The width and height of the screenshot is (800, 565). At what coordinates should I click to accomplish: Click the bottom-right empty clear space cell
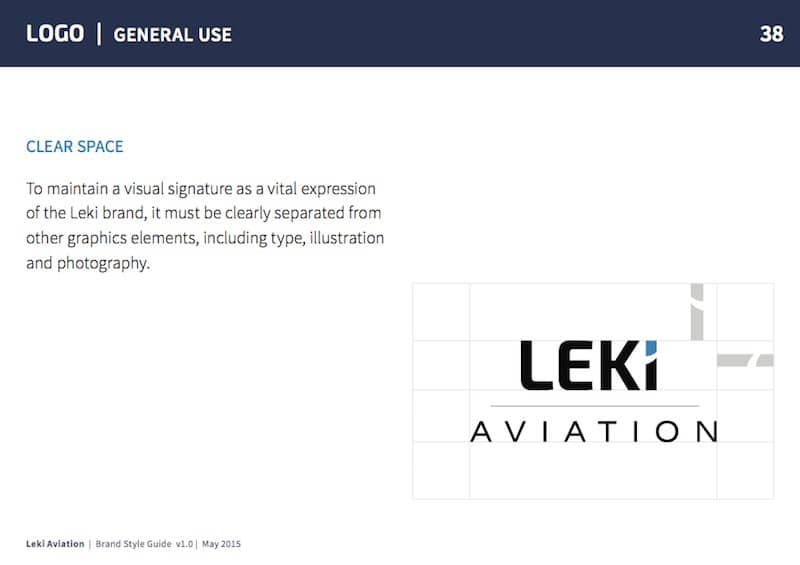tap(745, 470)
